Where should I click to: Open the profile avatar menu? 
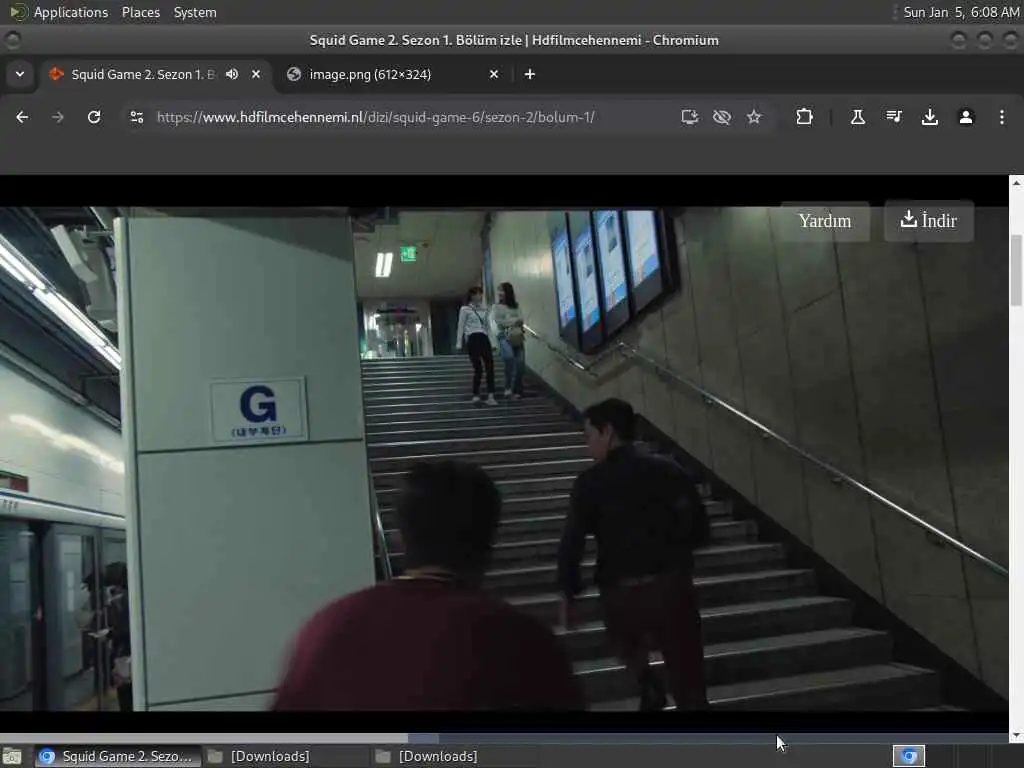tap(966, 117)
